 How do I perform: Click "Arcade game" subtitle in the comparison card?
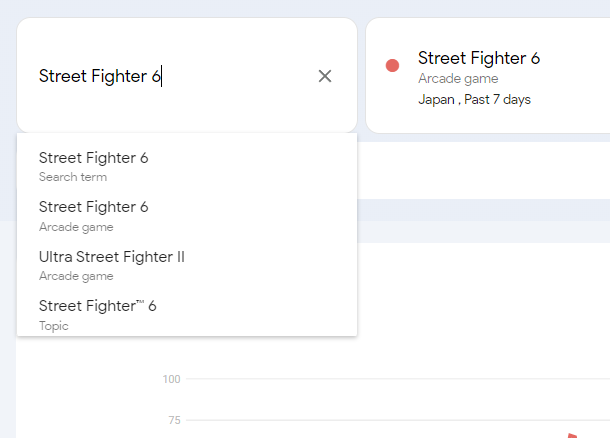coord(458,79)
